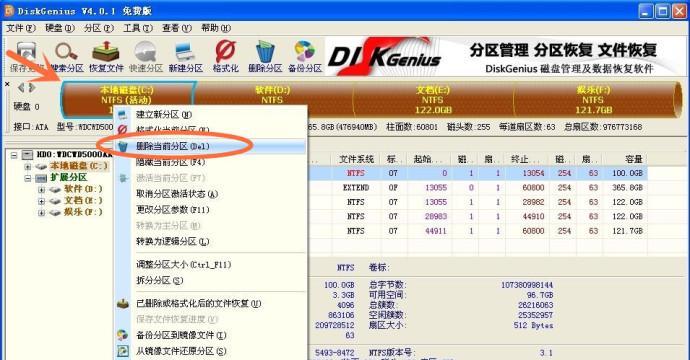Expand the 软件(D:) tree node
Viewport: 690px width, 360px height.
41,190
